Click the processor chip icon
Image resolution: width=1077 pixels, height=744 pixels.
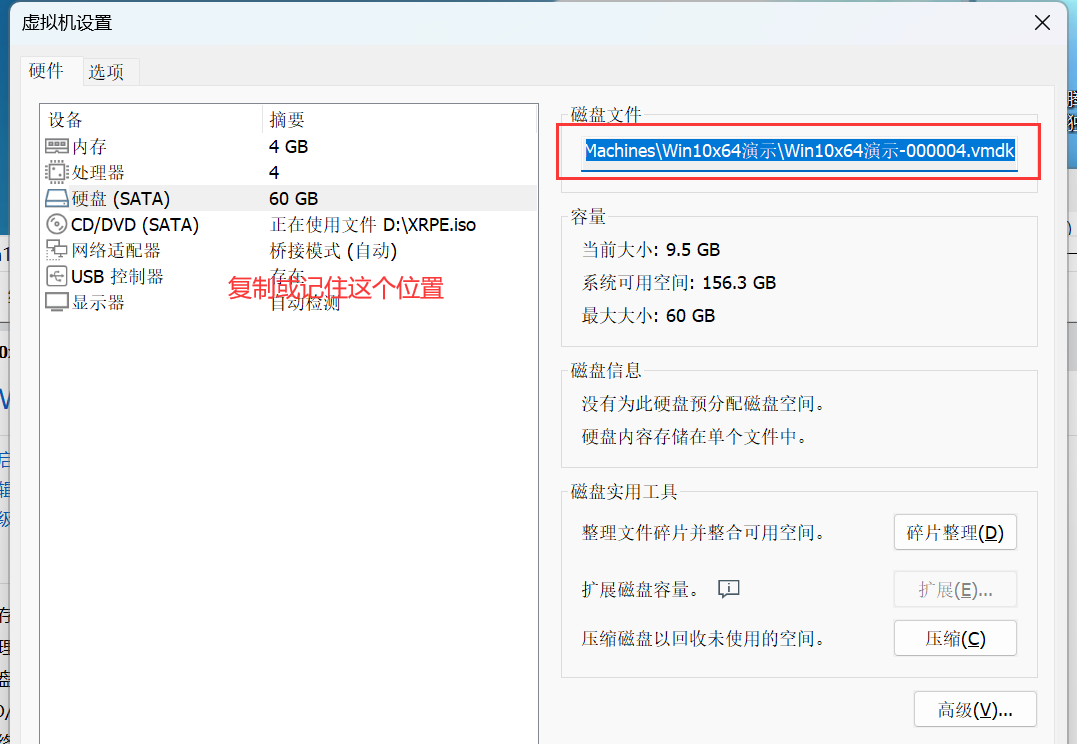tap(57, 173)
